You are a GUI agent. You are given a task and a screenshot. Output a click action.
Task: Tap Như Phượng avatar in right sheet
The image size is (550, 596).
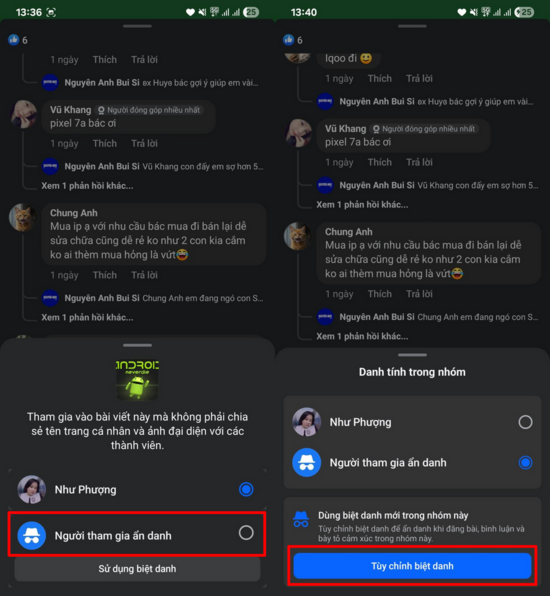(x=306, y=422)
